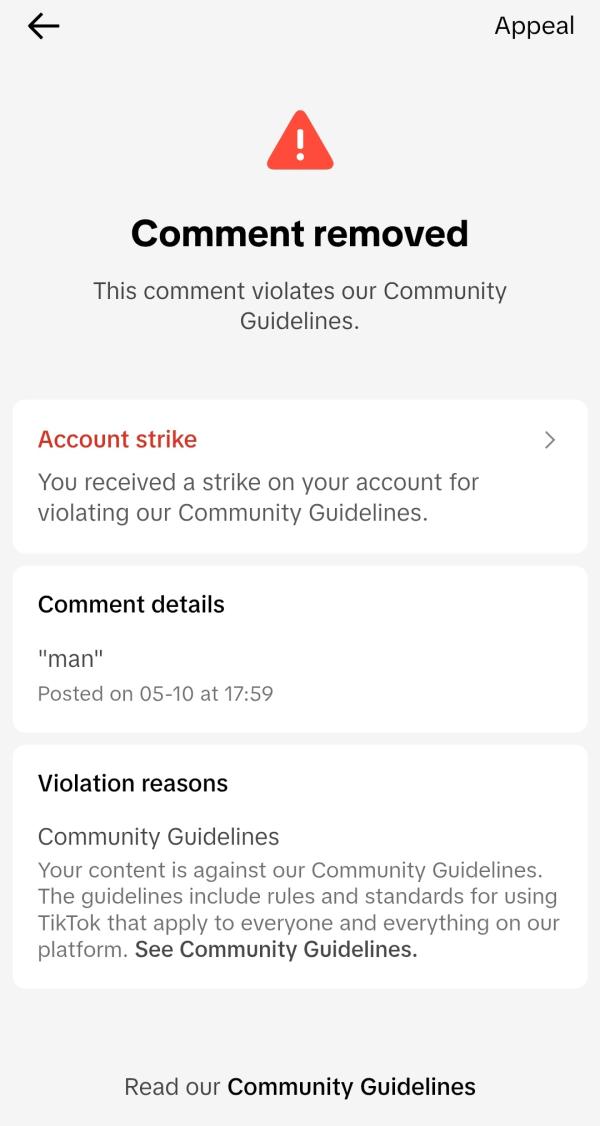Image resolution: width=600 pixels, height=1126 pixels.
Task: Click the "Read our" footer text
Action: pyautogui.click(x=172, y=1087)
